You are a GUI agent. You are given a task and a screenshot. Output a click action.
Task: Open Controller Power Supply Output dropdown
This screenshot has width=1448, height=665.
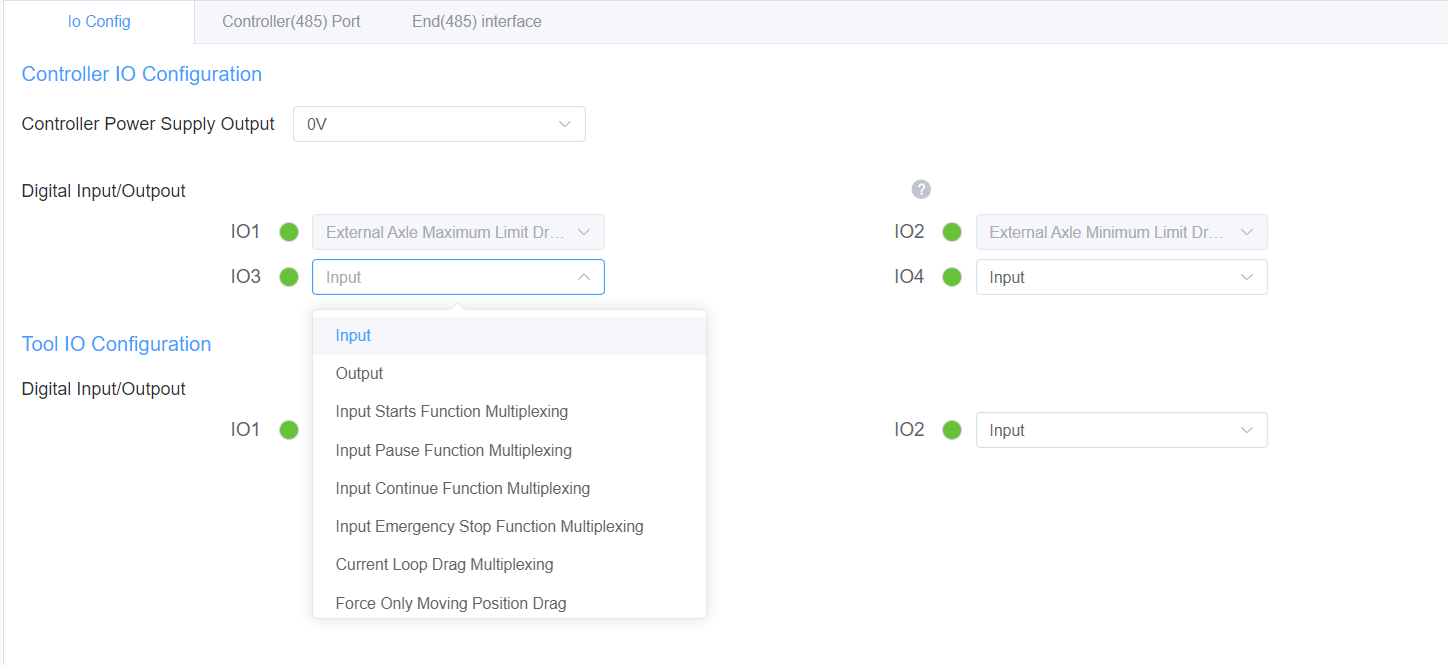tap(438, 124)
